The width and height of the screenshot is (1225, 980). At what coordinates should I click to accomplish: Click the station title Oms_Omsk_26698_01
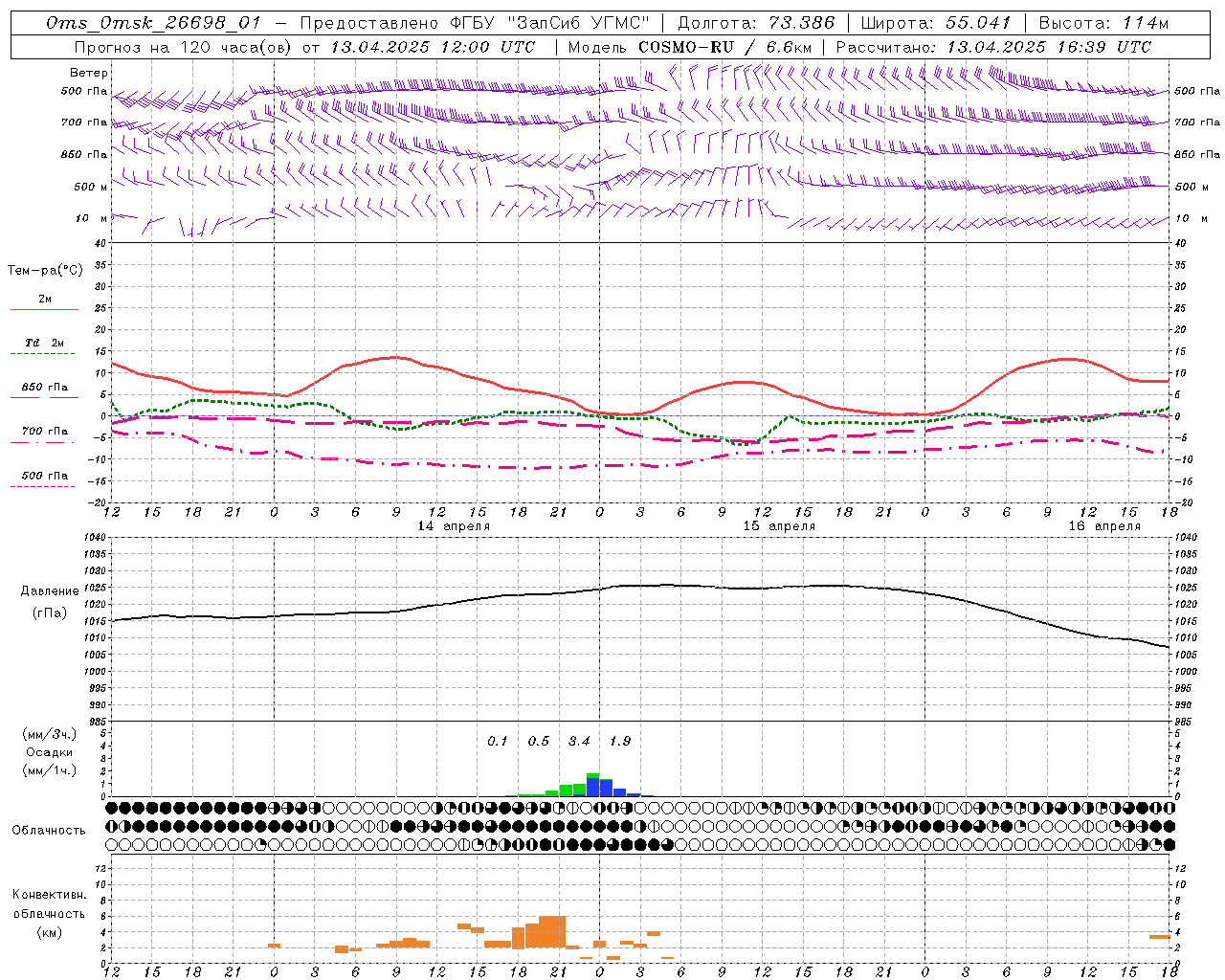pos(153,23)
